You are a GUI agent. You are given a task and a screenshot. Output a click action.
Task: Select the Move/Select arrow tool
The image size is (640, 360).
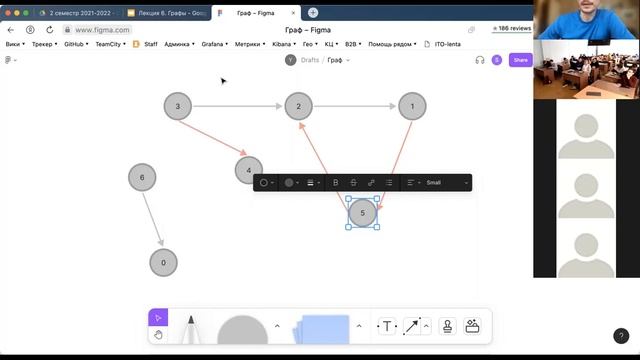158,318
